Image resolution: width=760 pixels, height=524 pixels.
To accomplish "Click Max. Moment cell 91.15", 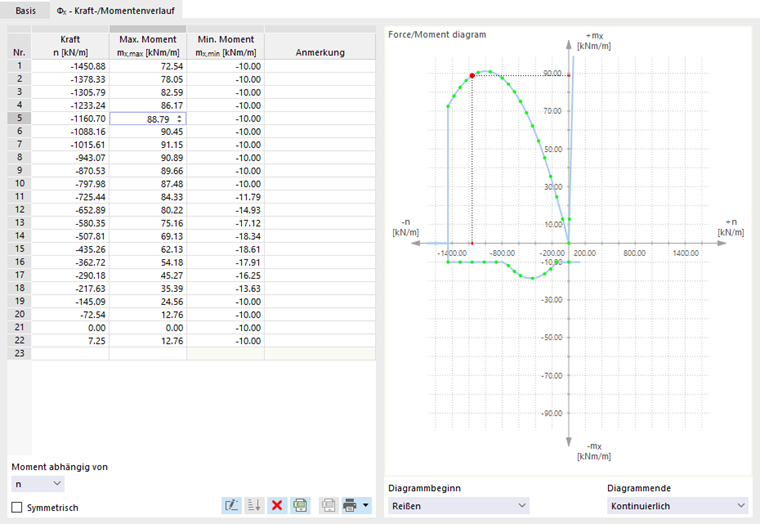I will [x=148, y=145].
